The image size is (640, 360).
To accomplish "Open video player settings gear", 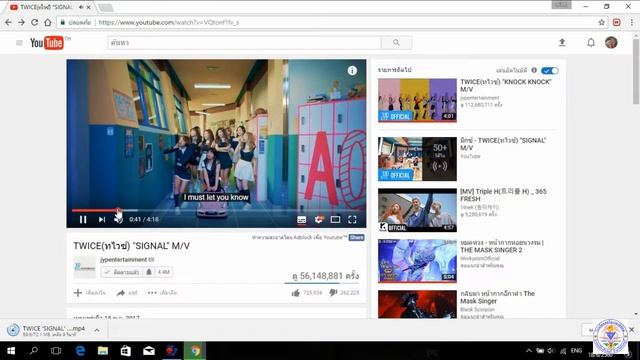I will coord(319,220).
